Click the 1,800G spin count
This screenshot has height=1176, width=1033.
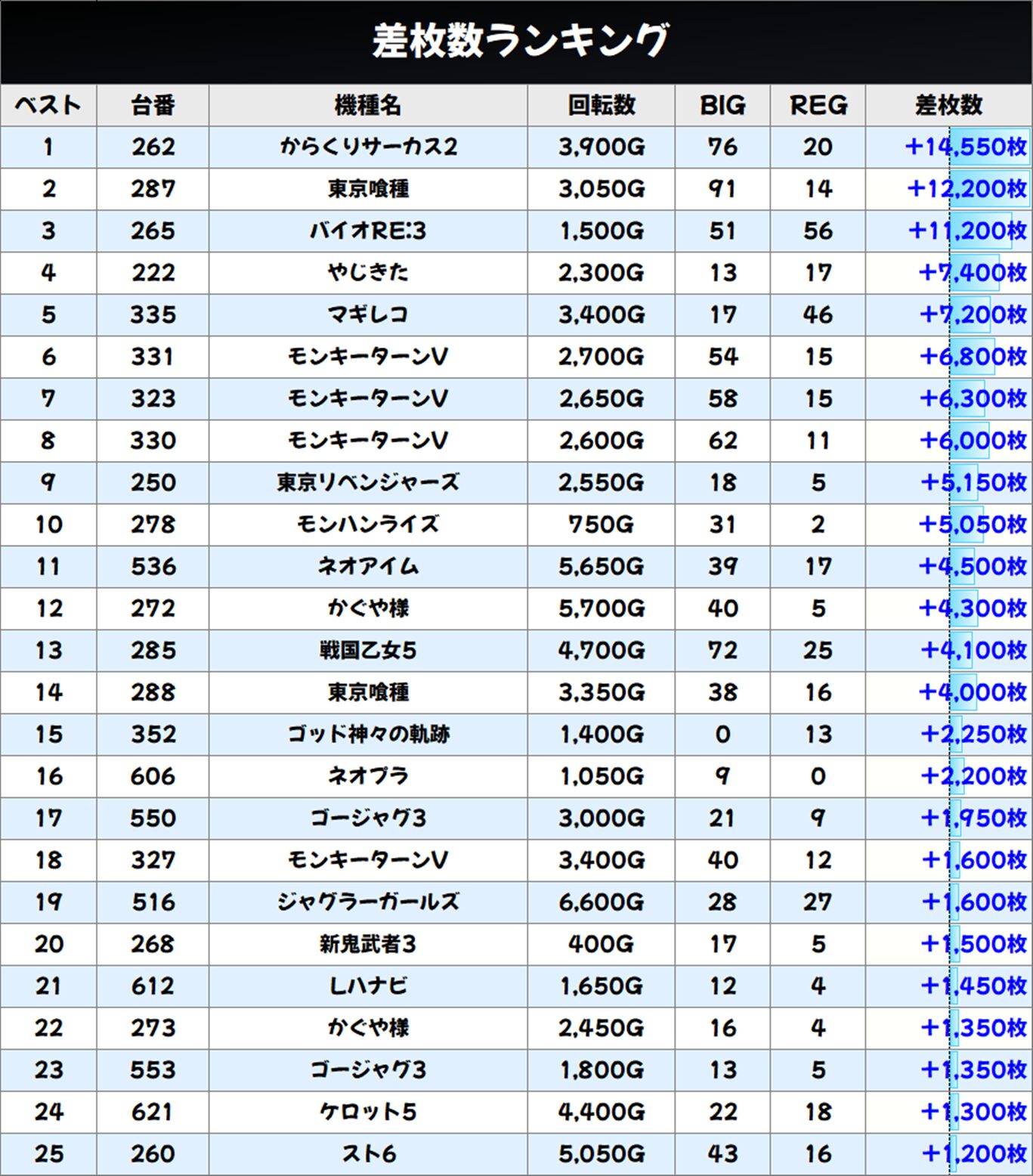click(x=602, y=1069)
